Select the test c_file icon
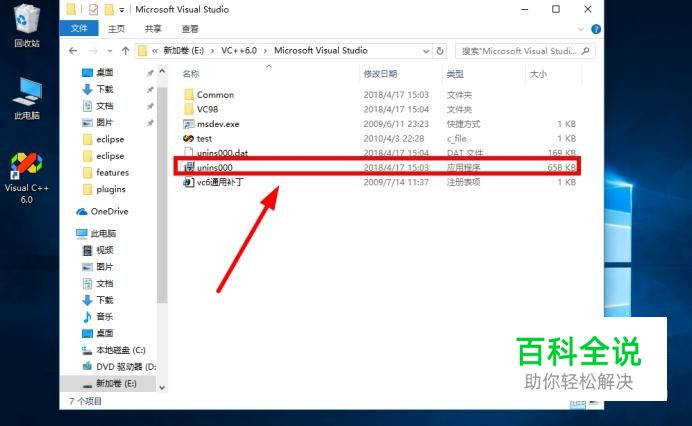692x426 pixels. coord(188,138)
